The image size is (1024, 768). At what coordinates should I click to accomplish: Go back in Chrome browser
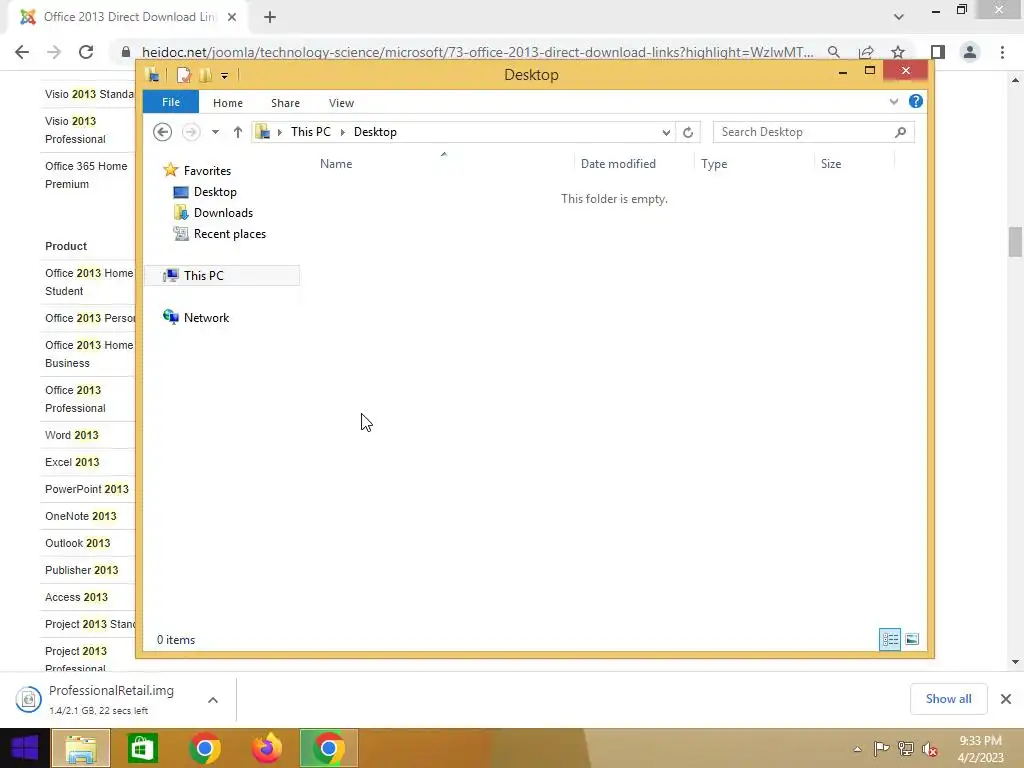(x=22, y=52)
